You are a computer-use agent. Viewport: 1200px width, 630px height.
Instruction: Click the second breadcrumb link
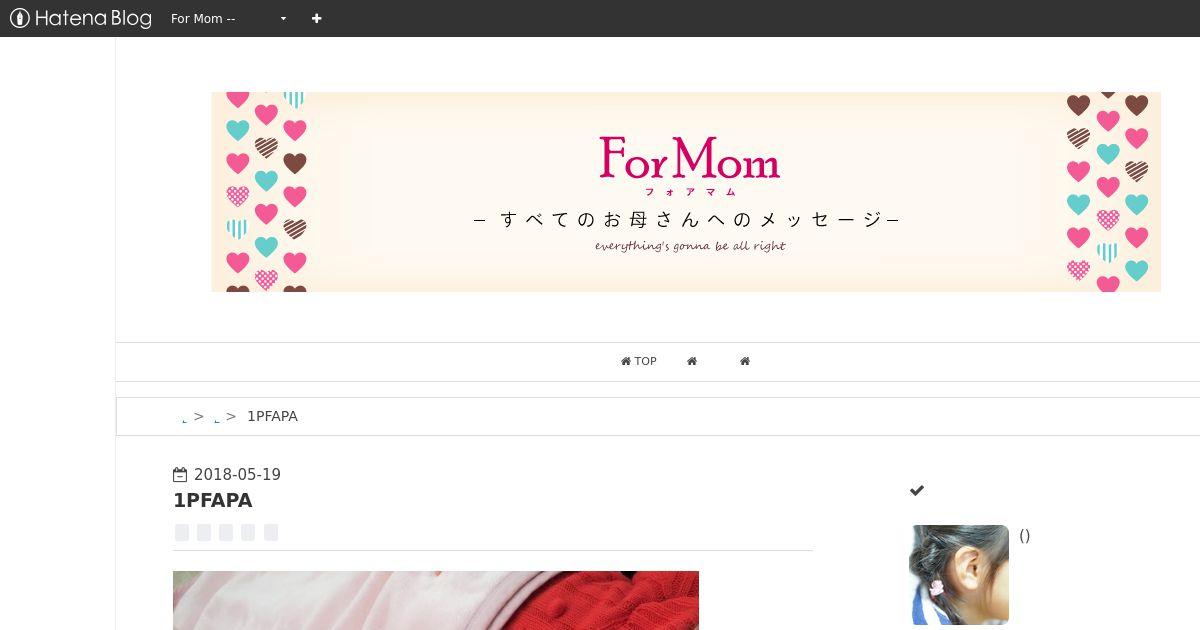click(x=217, y=418)
